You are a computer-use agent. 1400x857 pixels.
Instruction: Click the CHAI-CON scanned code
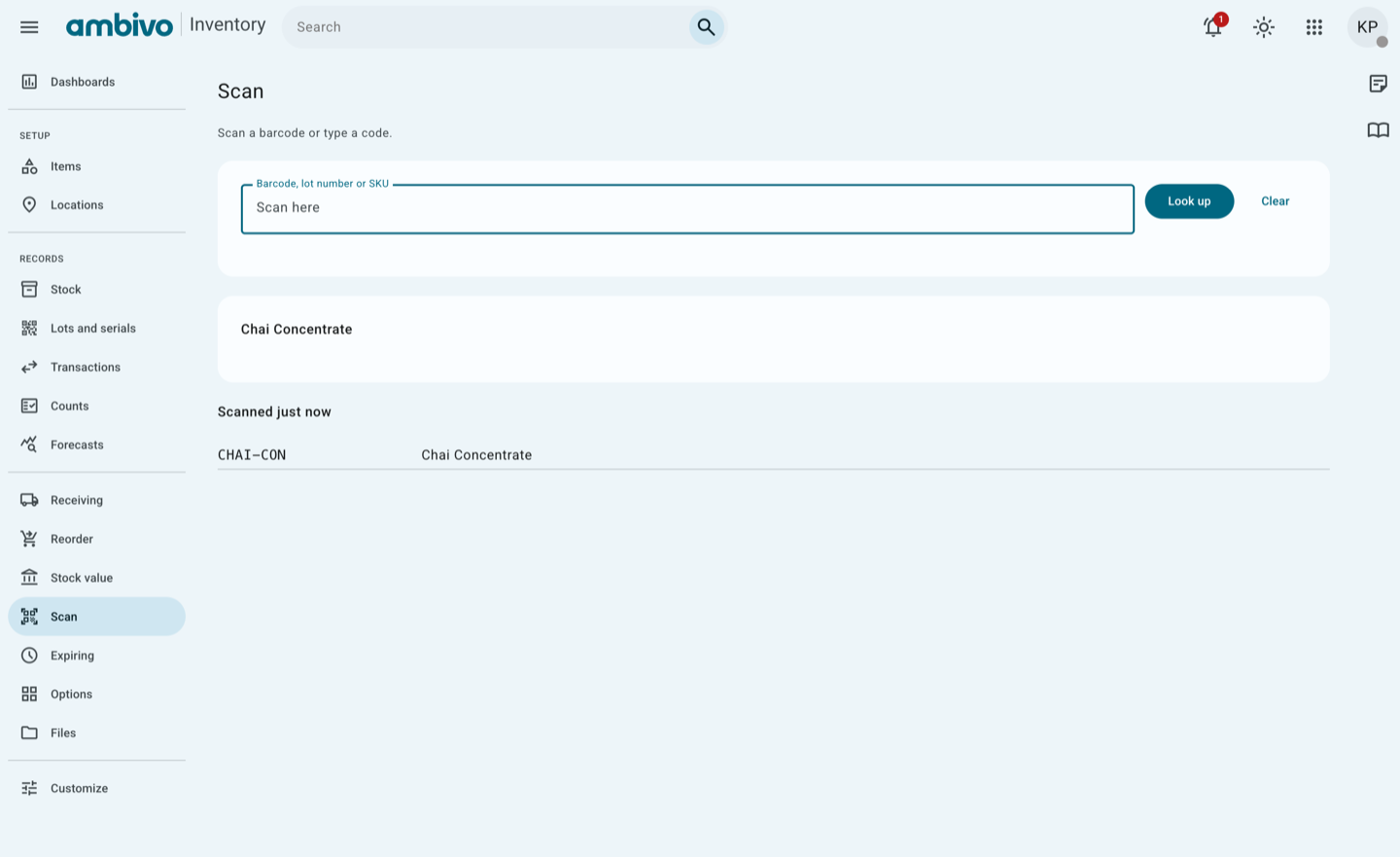tap(252, 455)
